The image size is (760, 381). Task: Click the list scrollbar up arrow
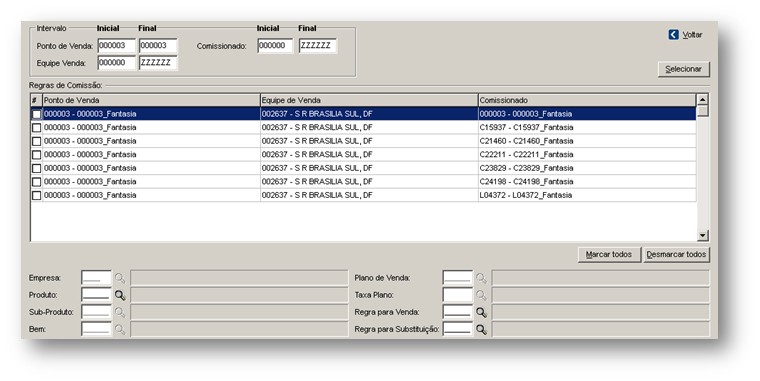pyautogui.click(x=702, y=99)
